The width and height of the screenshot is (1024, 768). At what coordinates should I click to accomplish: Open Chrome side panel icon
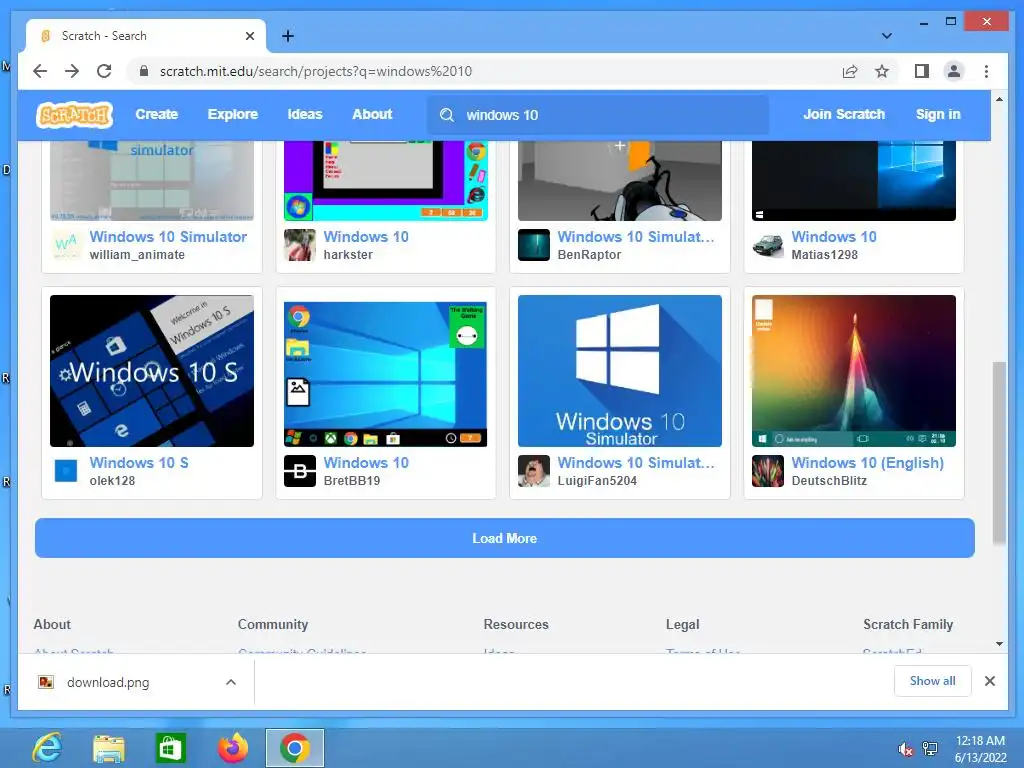(921, 71)
